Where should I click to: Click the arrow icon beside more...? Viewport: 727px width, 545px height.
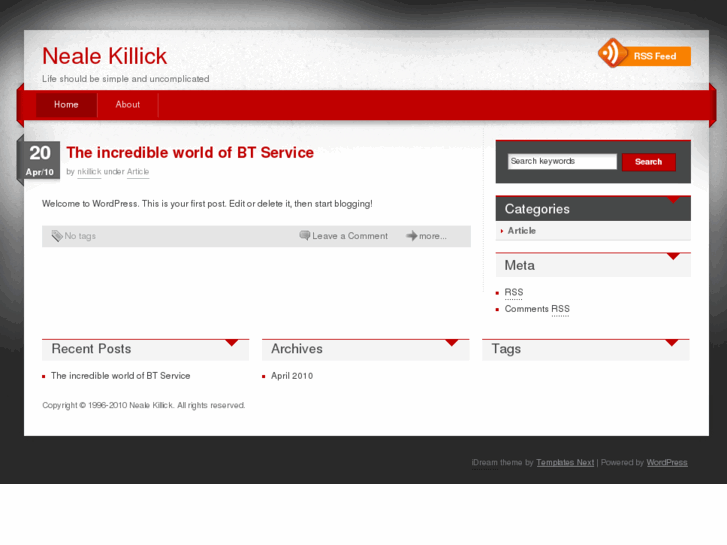[x=412, y=236]
